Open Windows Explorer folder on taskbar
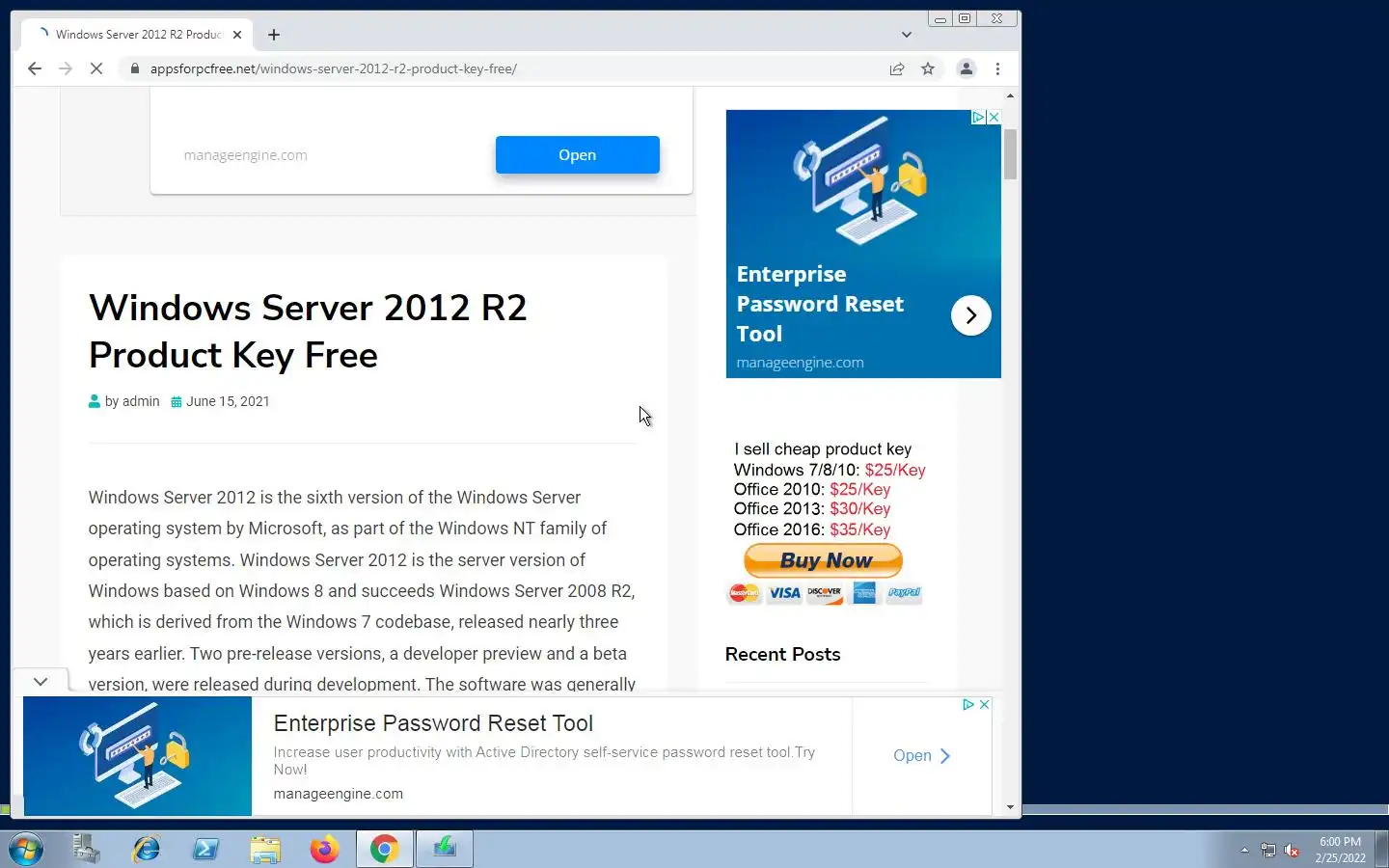This screenshot has width=1389, height=868. [264, 850]
